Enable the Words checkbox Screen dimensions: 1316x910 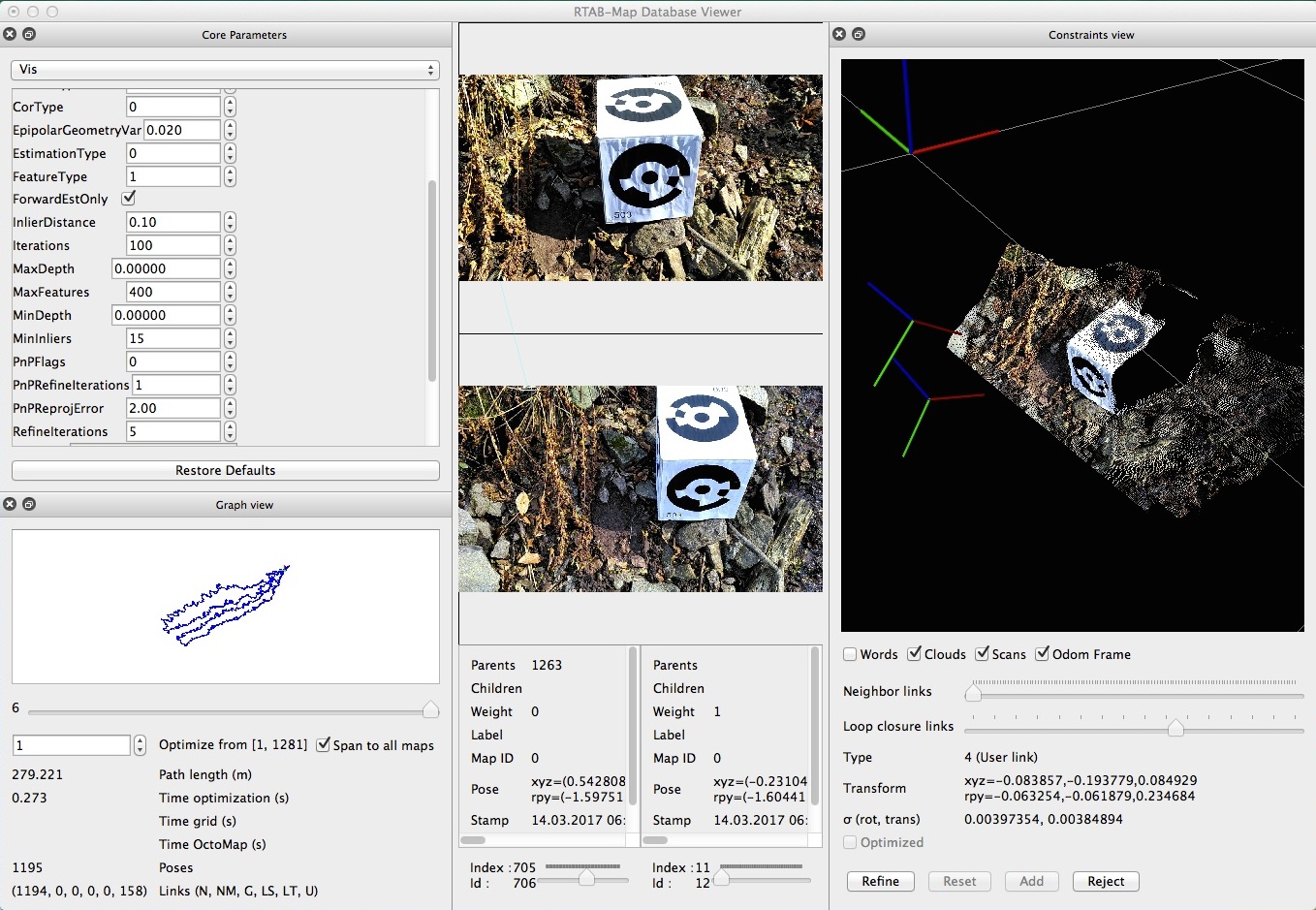(850, 654)
